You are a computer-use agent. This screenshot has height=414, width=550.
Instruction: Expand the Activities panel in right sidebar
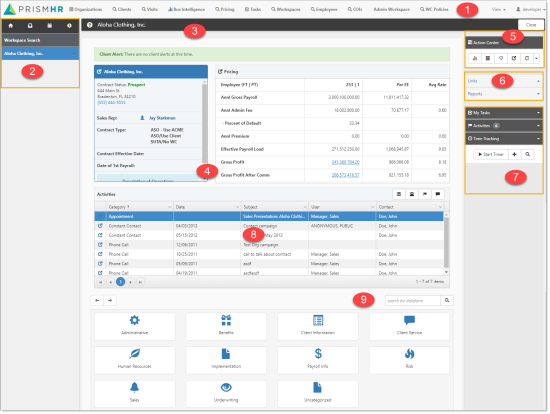[x=538, y=126]
